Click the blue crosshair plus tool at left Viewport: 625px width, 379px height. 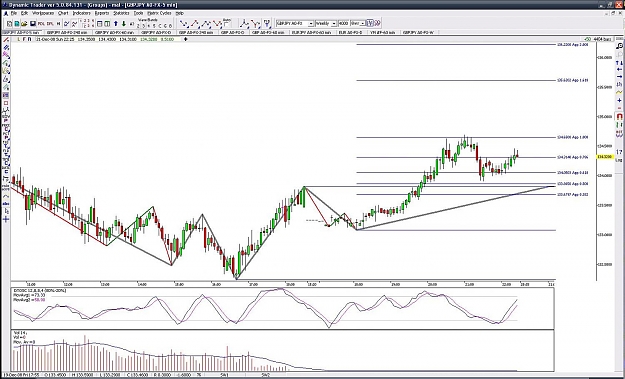point(6,219)
